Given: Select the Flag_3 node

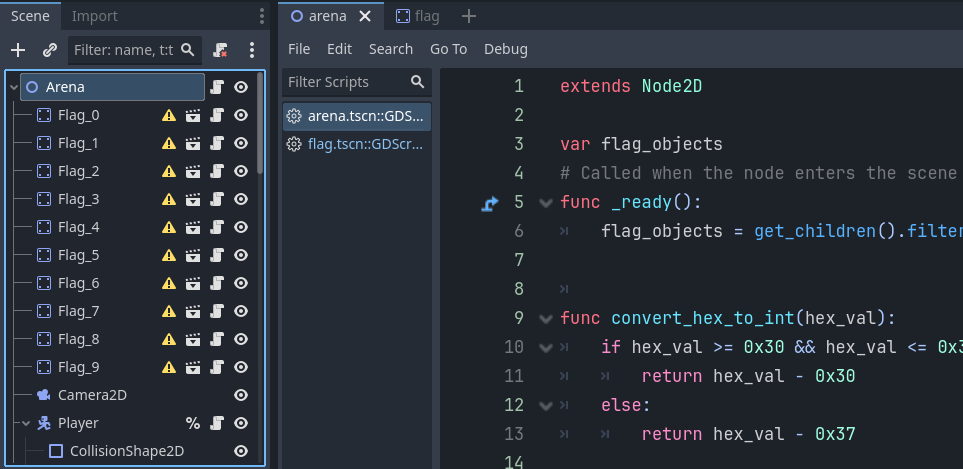Looking at the screenshot, I should pos(79,200).
